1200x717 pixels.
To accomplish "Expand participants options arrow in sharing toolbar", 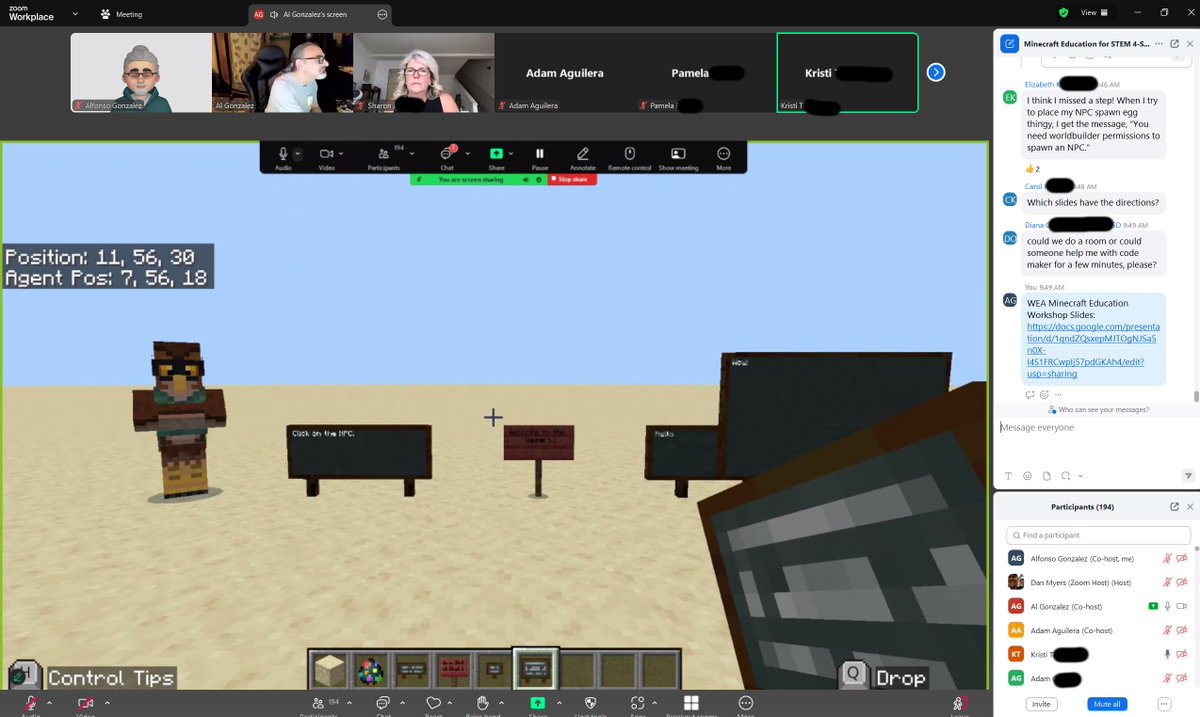I will 413,154.
